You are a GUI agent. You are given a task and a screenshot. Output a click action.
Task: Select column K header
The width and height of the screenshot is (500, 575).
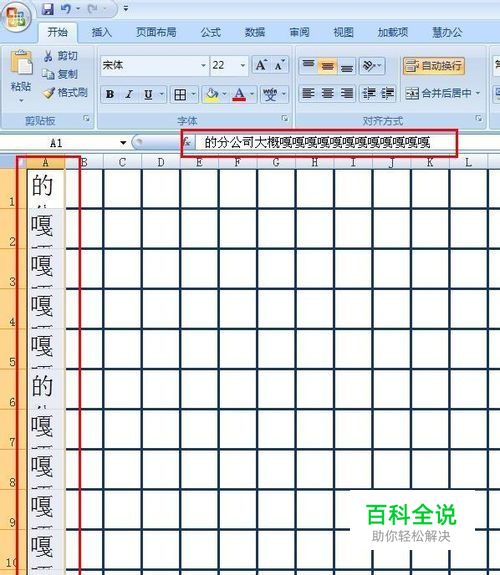click(430, 162)
